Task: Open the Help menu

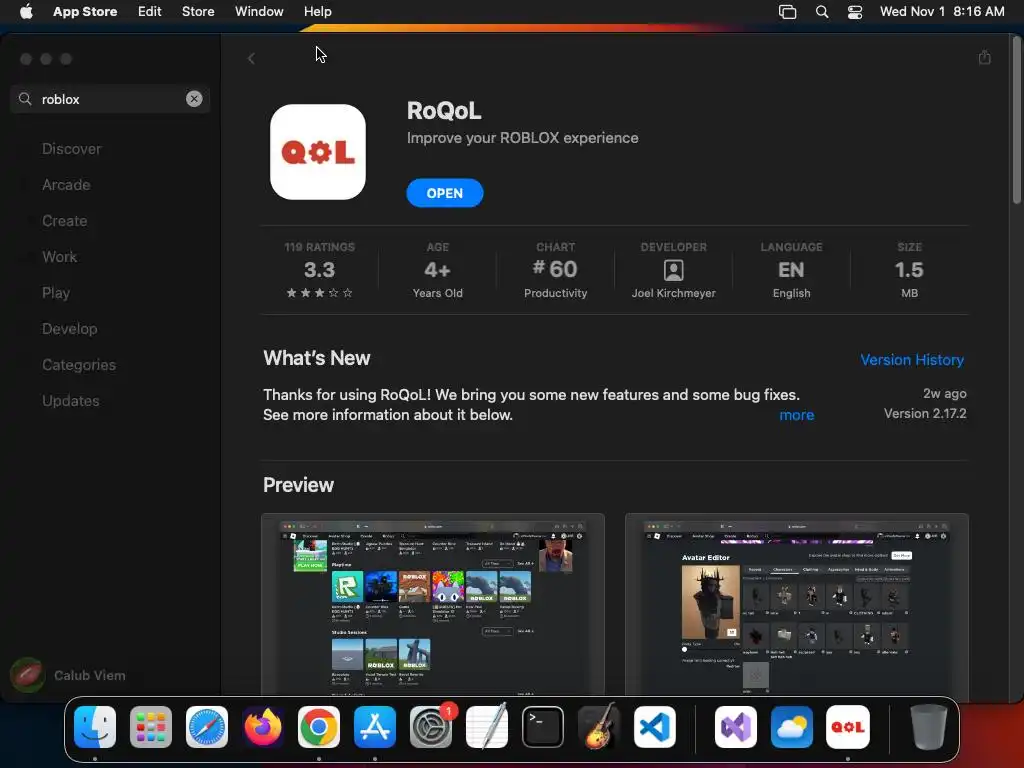Action: 317,11
